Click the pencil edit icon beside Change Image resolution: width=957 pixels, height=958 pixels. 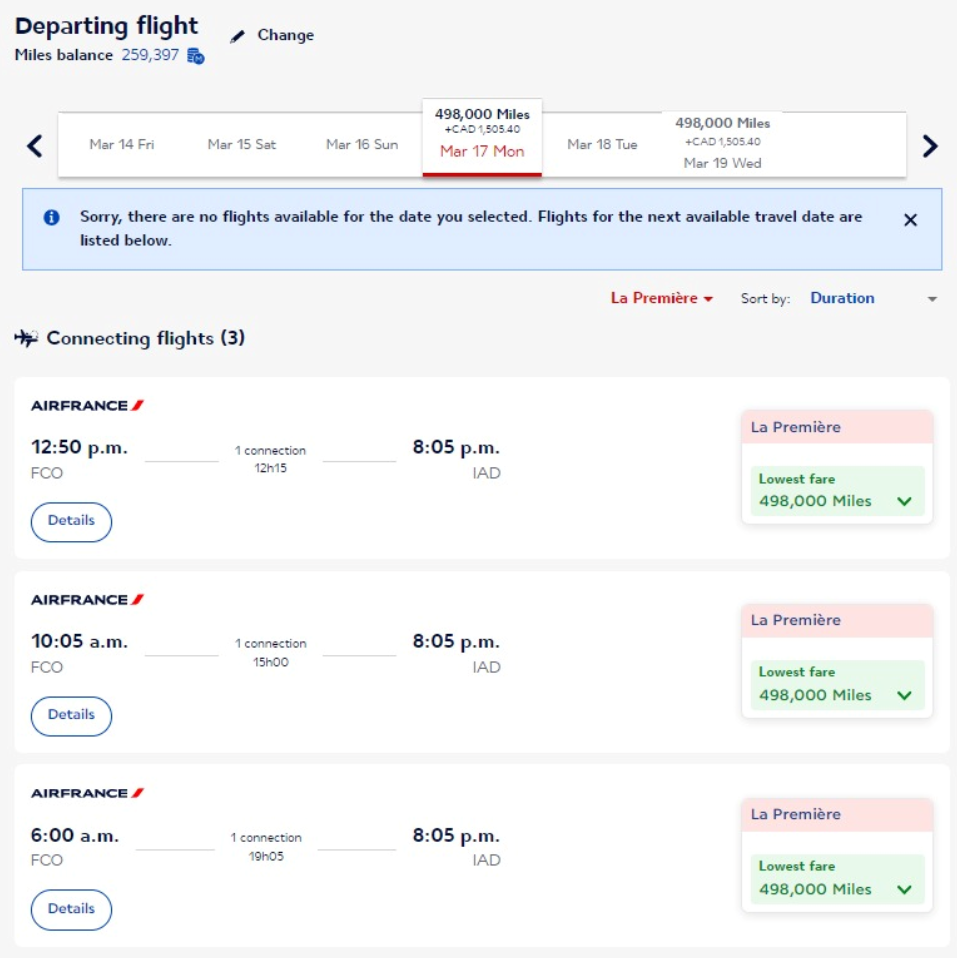click(x=237, y=37)
